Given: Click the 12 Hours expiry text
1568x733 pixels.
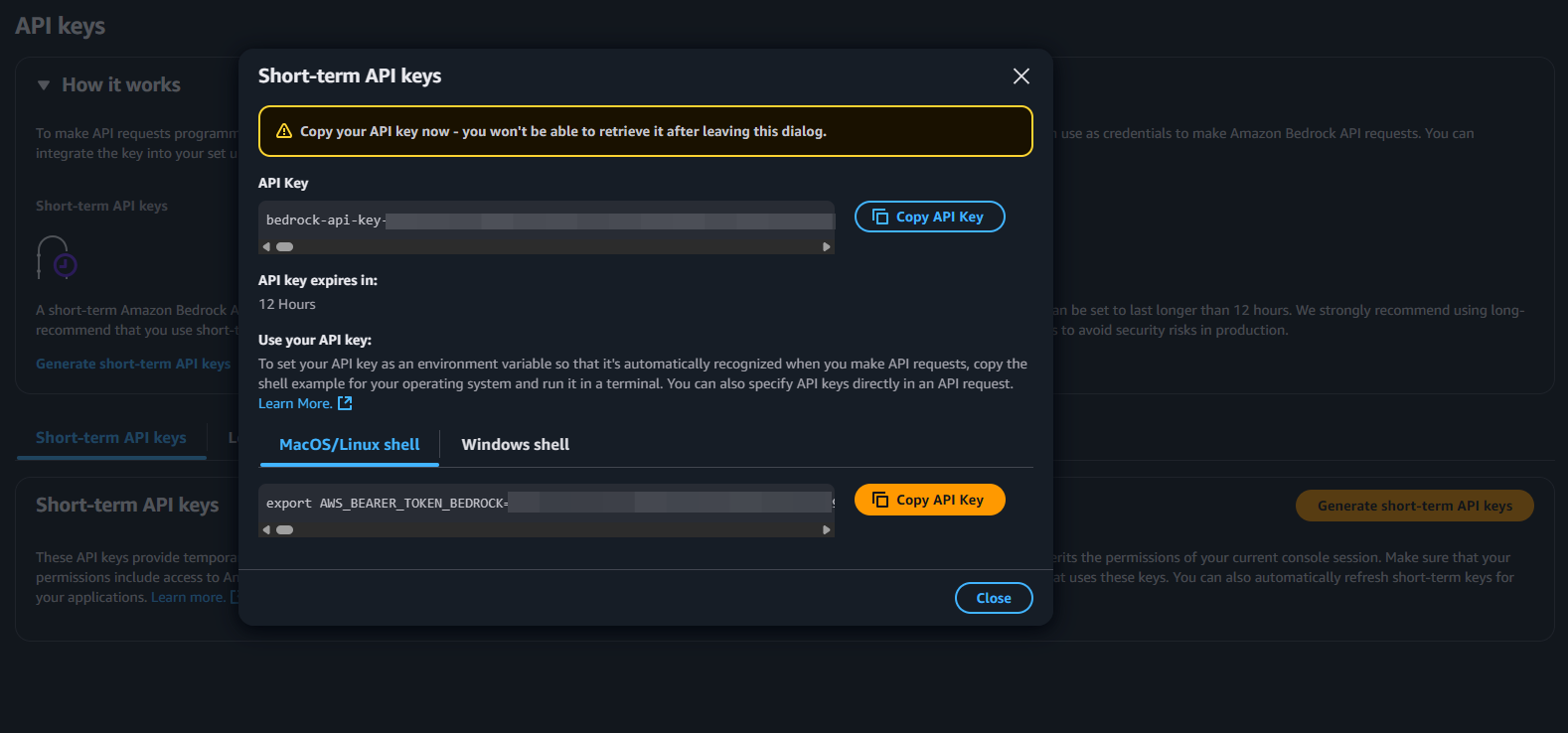Looking at the screenshot, I should 287,305.
